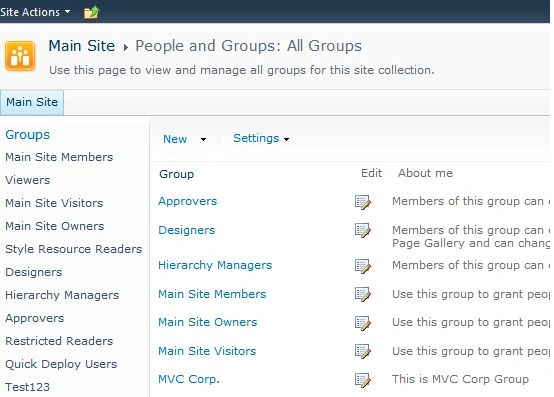This screenshot has height=397, width=554.
Task: Open Style Resource Readers in sidebar
Action: pos(73,249)
